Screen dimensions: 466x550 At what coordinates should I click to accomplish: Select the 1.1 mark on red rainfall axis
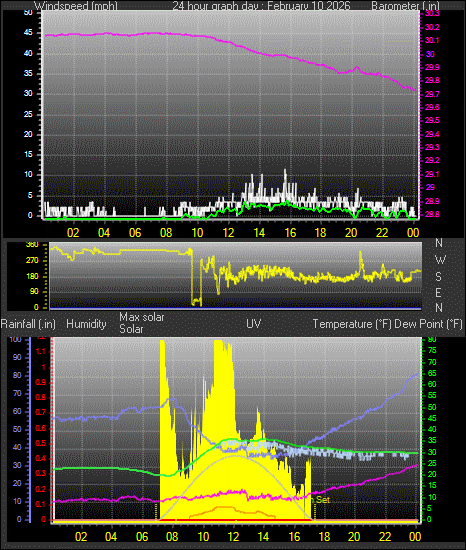point(41,351)
